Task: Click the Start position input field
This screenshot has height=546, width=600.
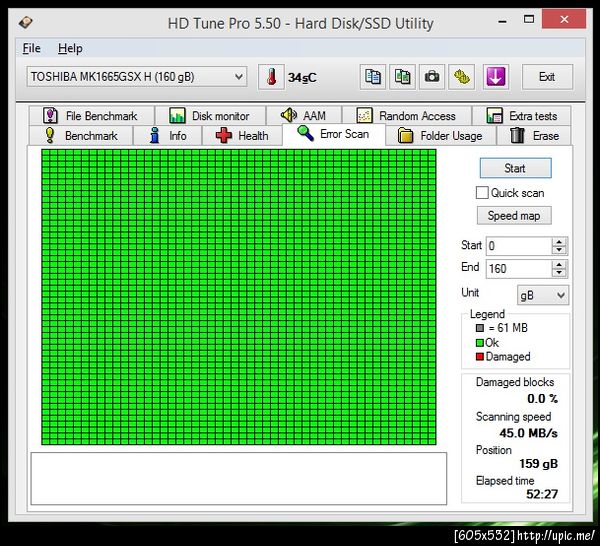Action: [518, 246]
